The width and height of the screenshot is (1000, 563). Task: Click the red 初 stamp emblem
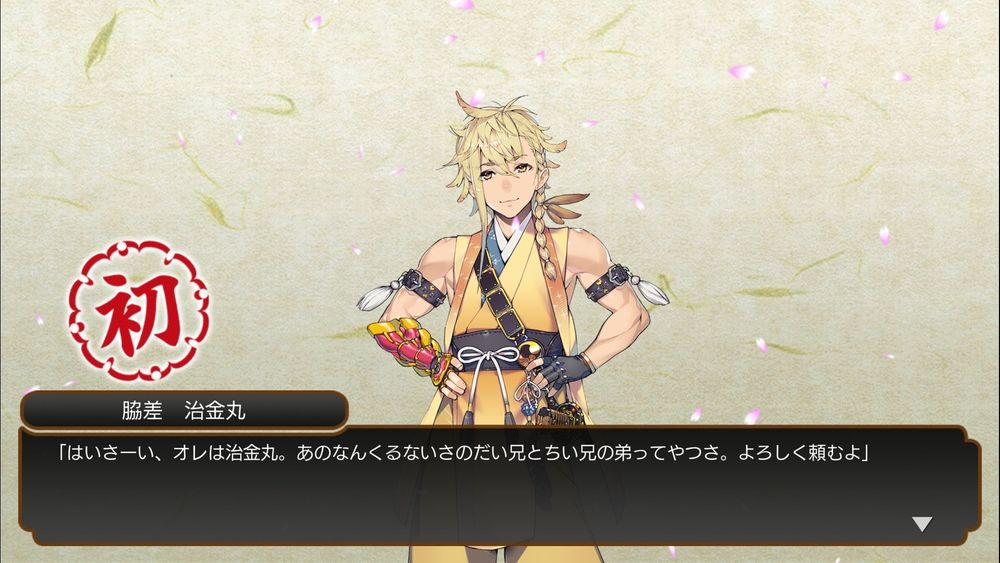point(139,311)
